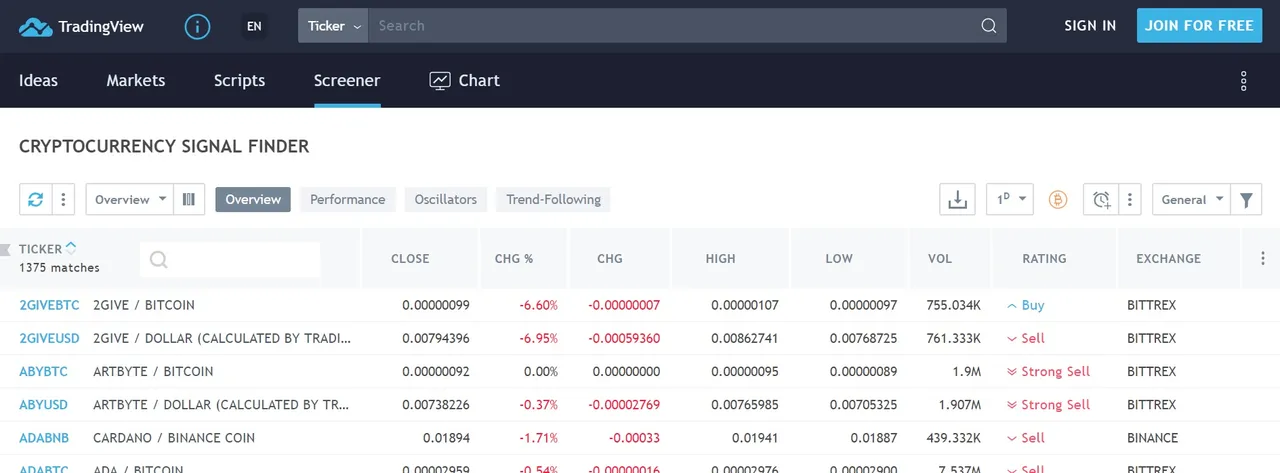The image size is (1280, 473).
Task: Open the General filter dropdown
Action: pos(1192,200)
